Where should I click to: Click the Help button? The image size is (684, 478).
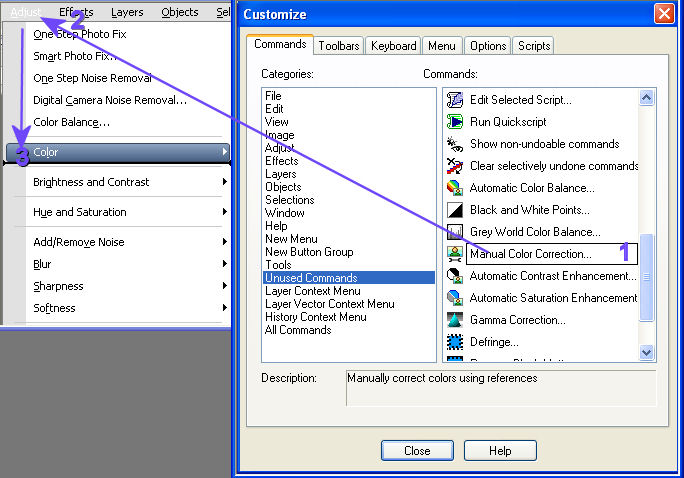point(500,451)
